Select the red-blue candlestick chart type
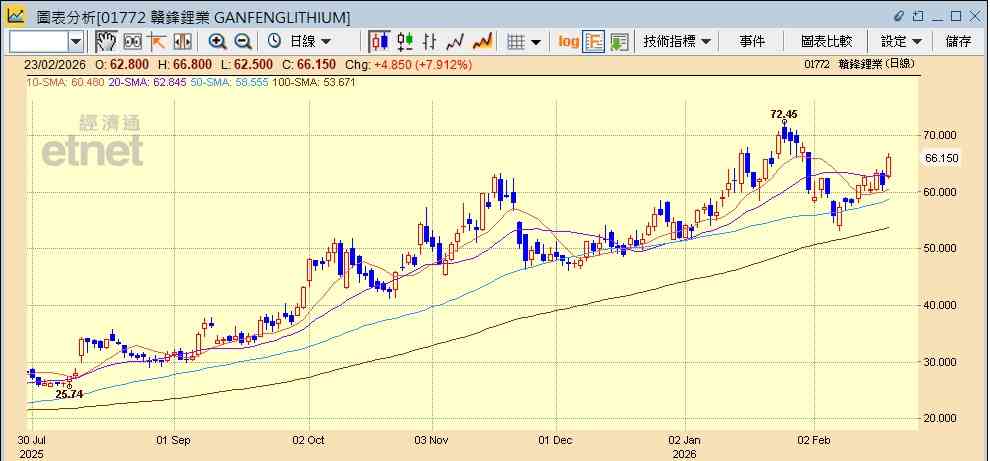 [x=379, y=42]
